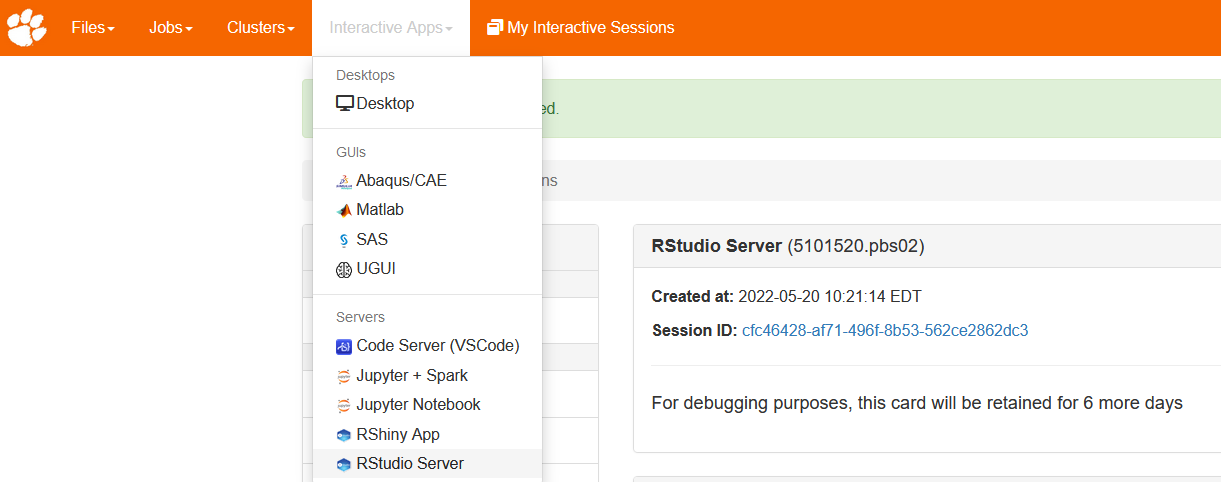Select Abaqus/CAE from the menu
This screenshot has height=482, width=1221.
pos(428,181)
